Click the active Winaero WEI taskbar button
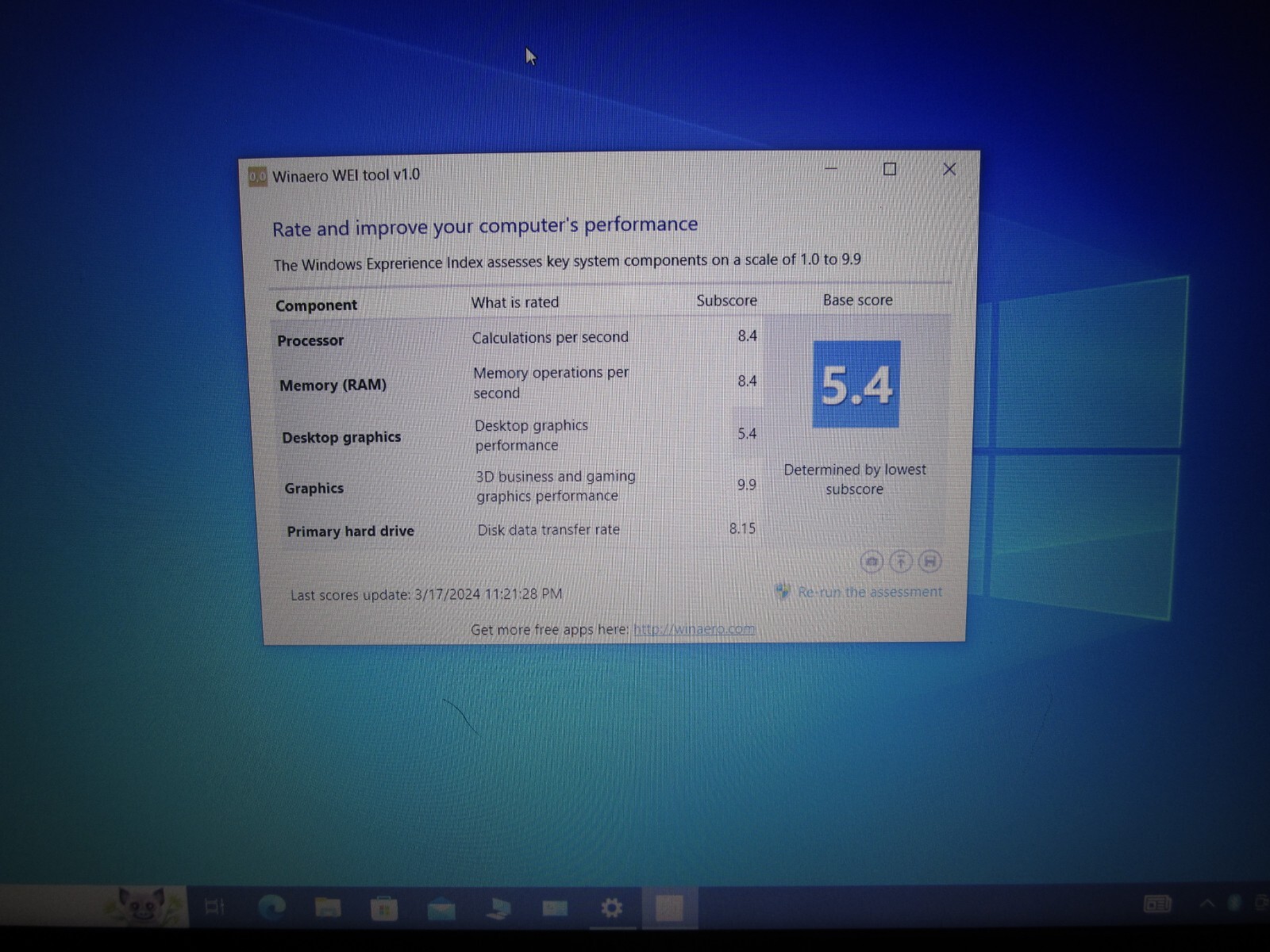 (x=668, y=908)
